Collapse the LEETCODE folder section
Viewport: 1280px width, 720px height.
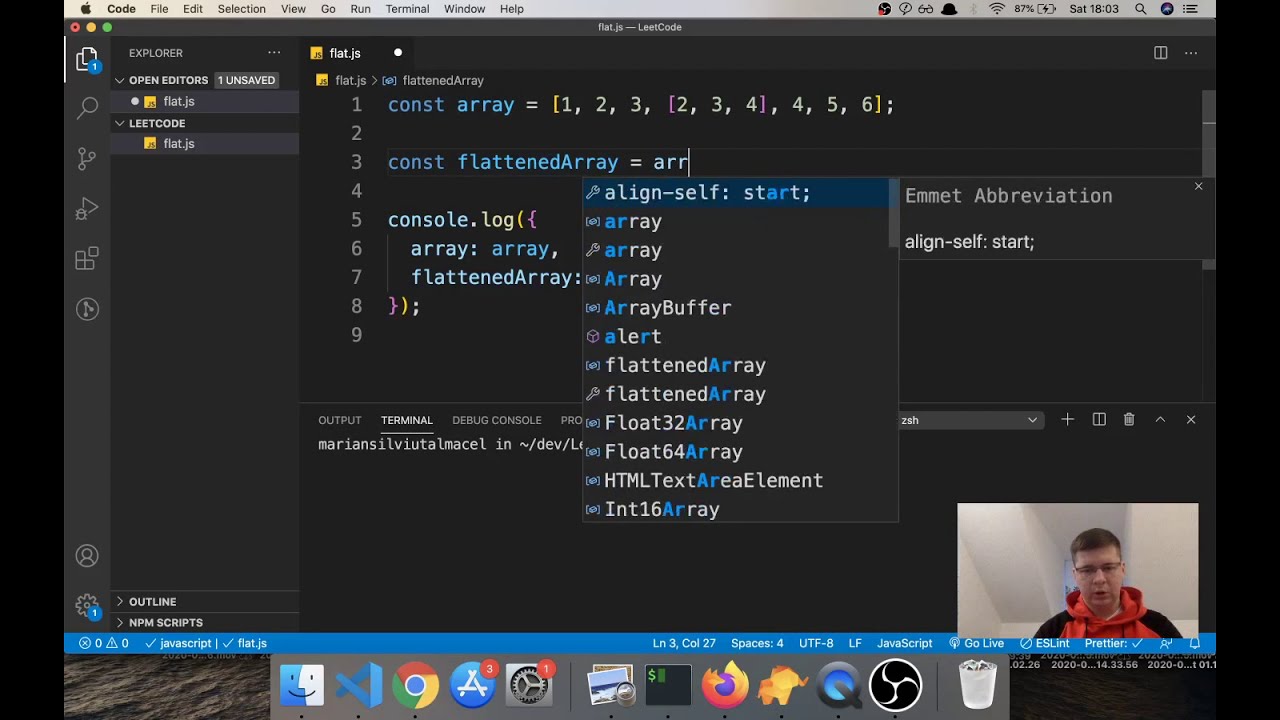205,123
